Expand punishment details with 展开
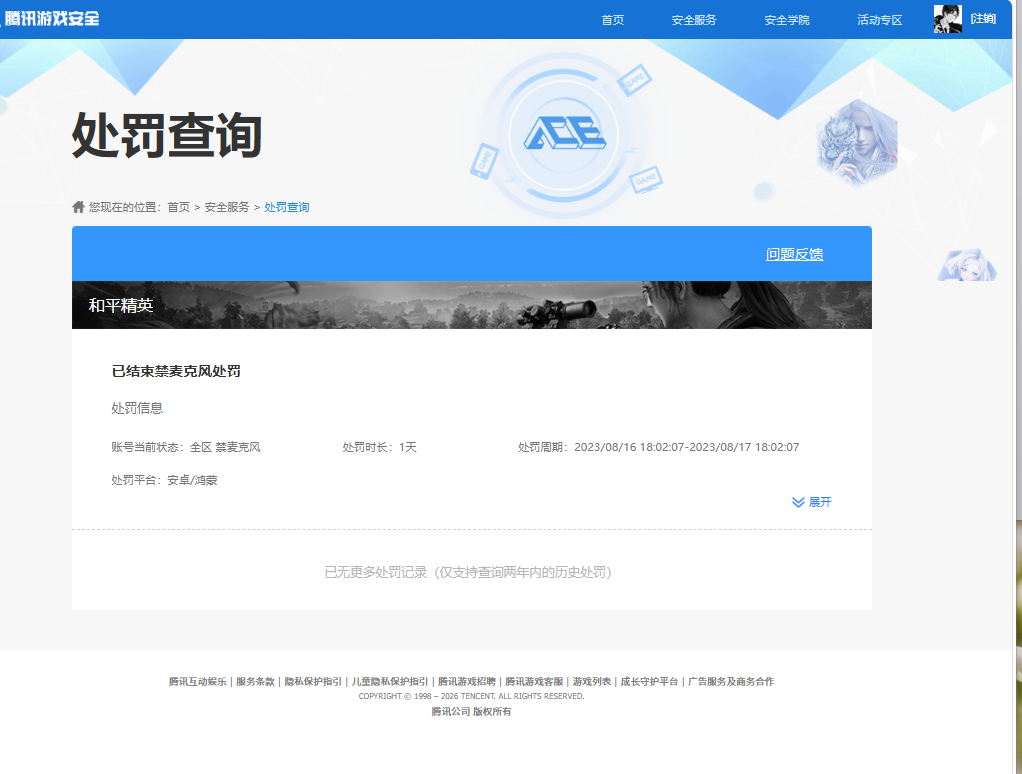This screenshot has width=1022, height=774. (x=811, y=502)
